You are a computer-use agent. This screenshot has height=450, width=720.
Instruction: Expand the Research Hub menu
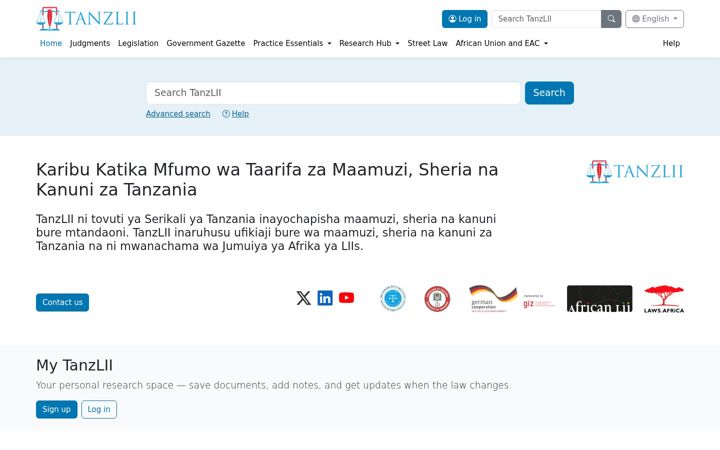[x=369, y=43]
